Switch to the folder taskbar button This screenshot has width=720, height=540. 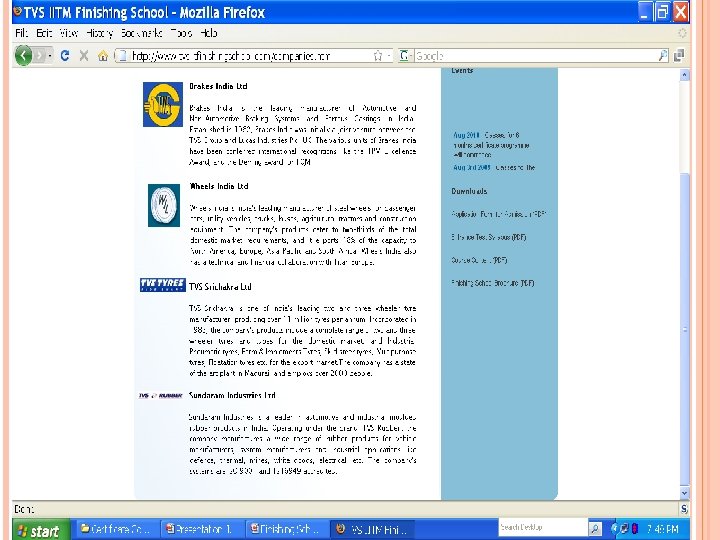click(x=117, y=529)
